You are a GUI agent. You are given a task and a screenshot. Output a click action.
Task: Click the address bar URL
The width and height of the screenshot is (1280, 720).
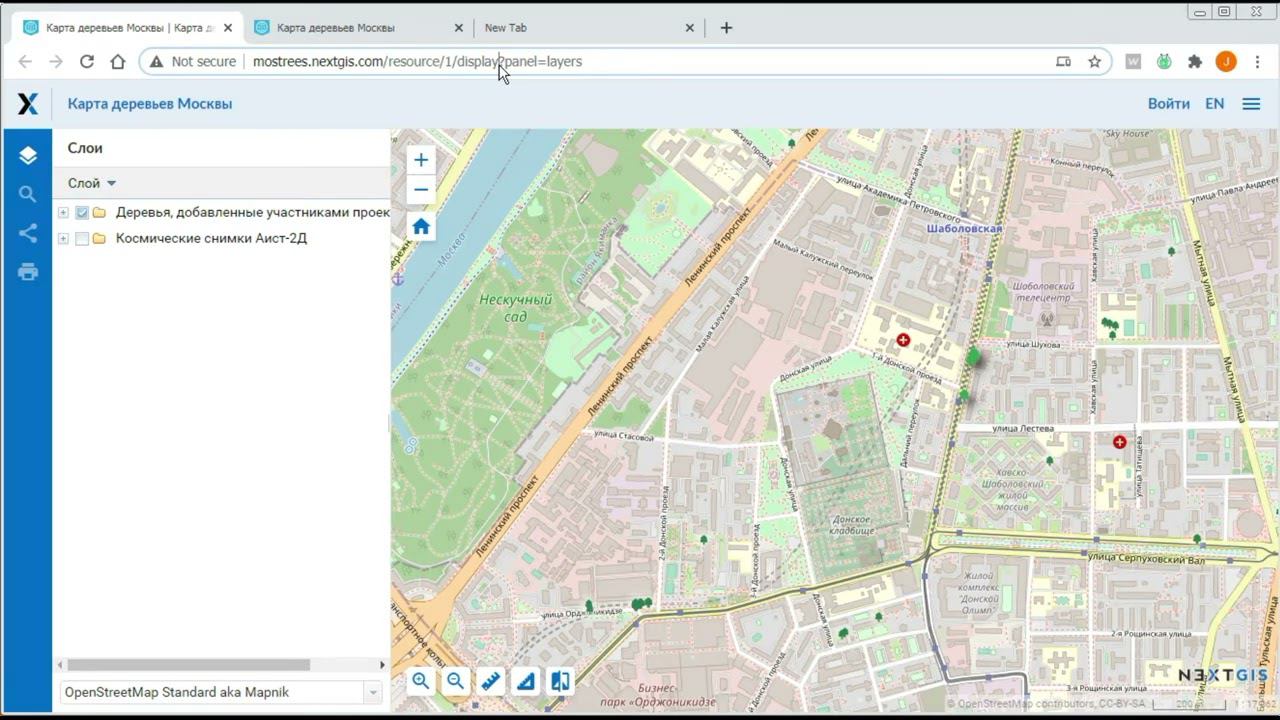tap(417, 61)
